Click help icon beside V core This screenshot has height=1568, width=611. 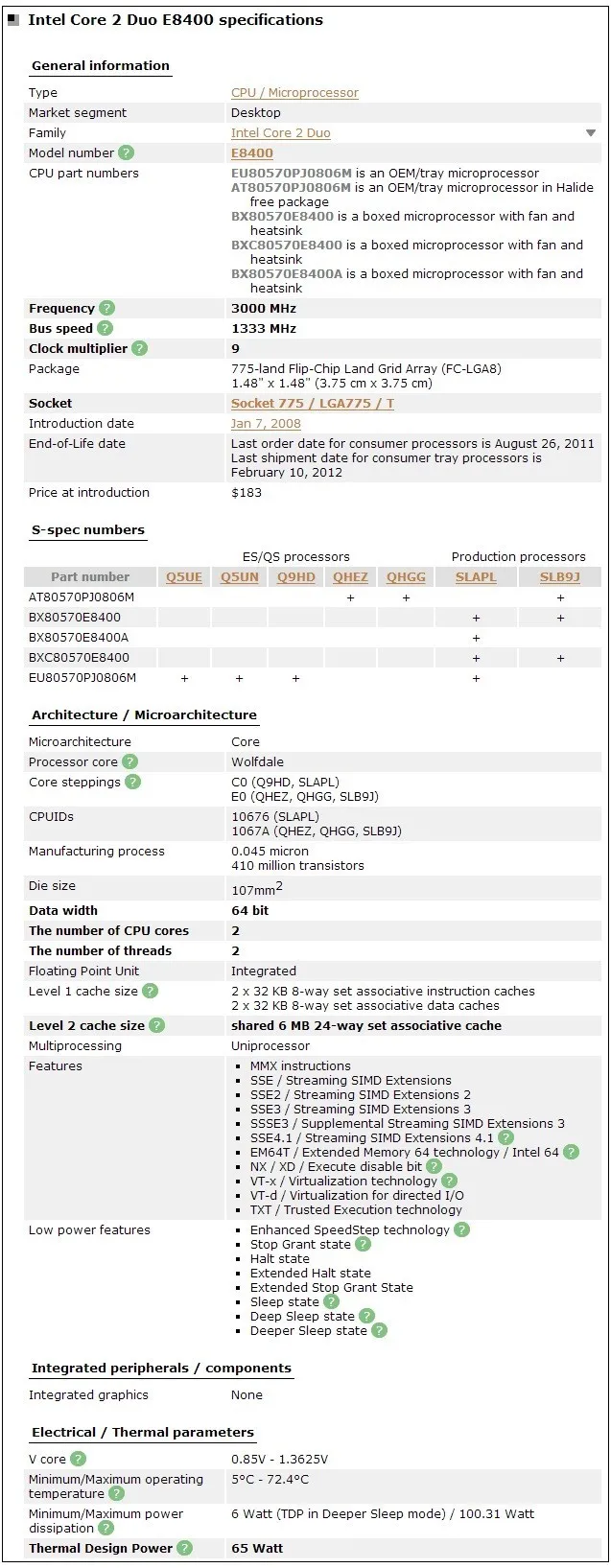(79, 1459)
